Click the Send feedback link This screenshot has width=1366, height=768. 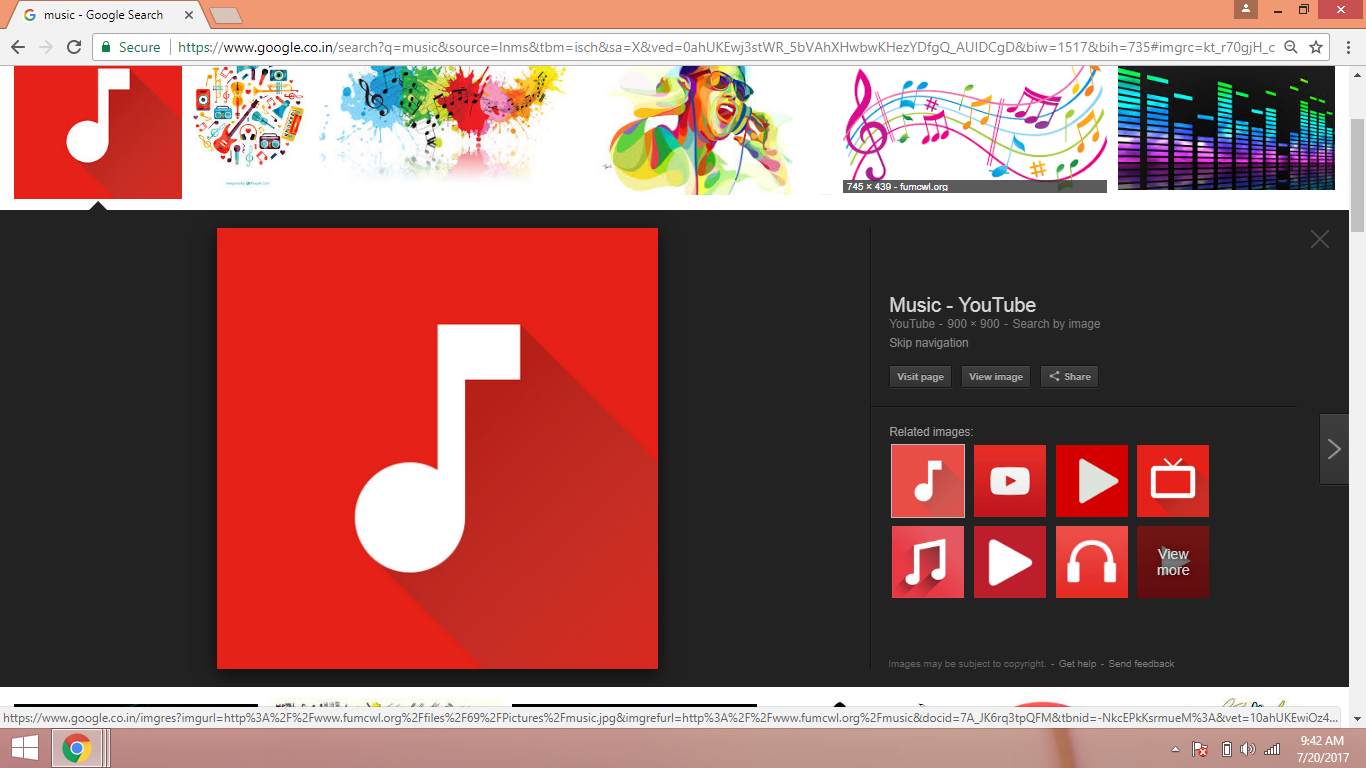pos(1141,664)
